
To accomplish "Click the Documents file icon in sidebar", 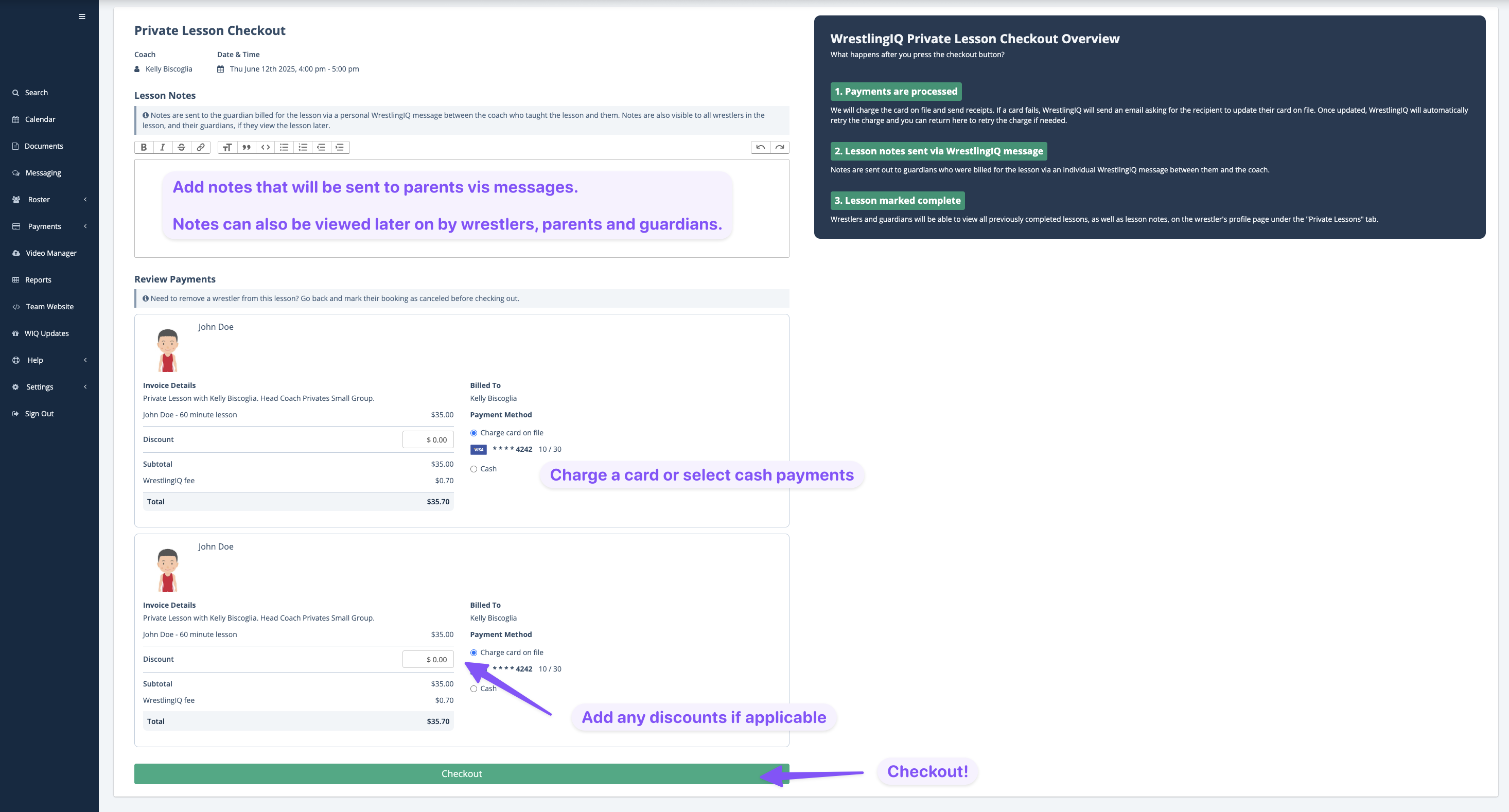I will pyautogui.click(x=16, y=147).
